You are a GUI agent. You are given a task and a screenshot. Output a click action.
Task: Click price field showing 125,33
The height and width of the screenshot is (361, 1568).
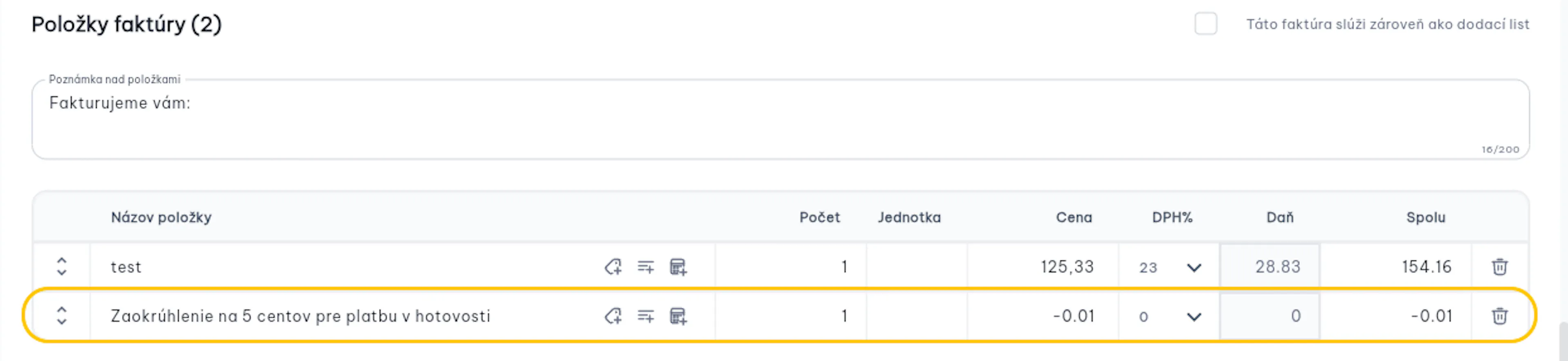(x=1043, y=267)
